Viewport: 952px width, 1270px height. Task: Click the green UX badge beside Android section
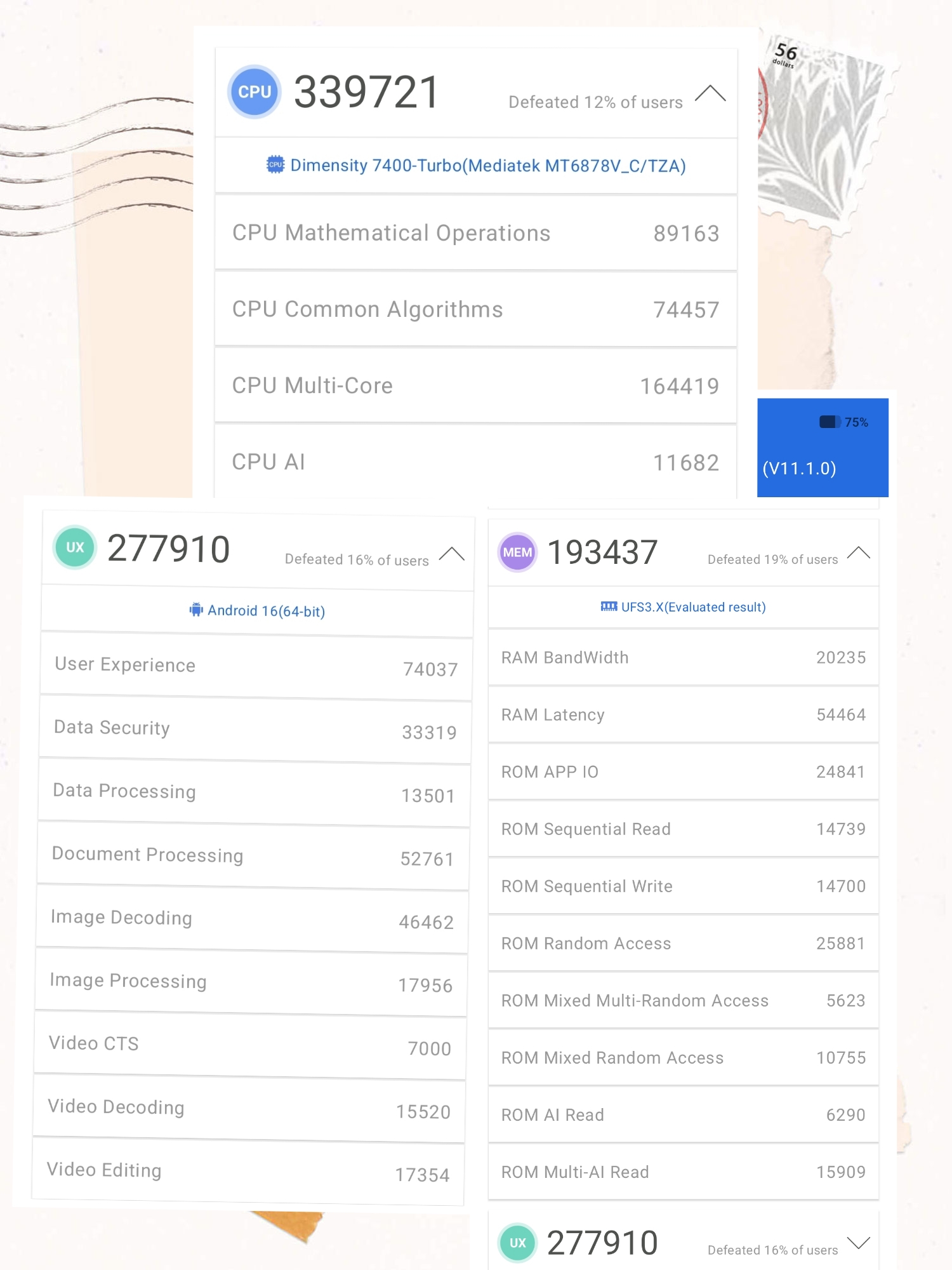pos(76,547)
